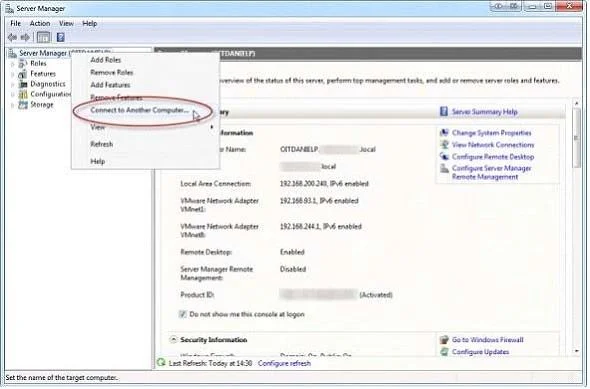The height and width of the screenshot is (389, 590).
Task: Click the Server Summary Help icon
Action: pyautogui.click(x=444, y=111)
